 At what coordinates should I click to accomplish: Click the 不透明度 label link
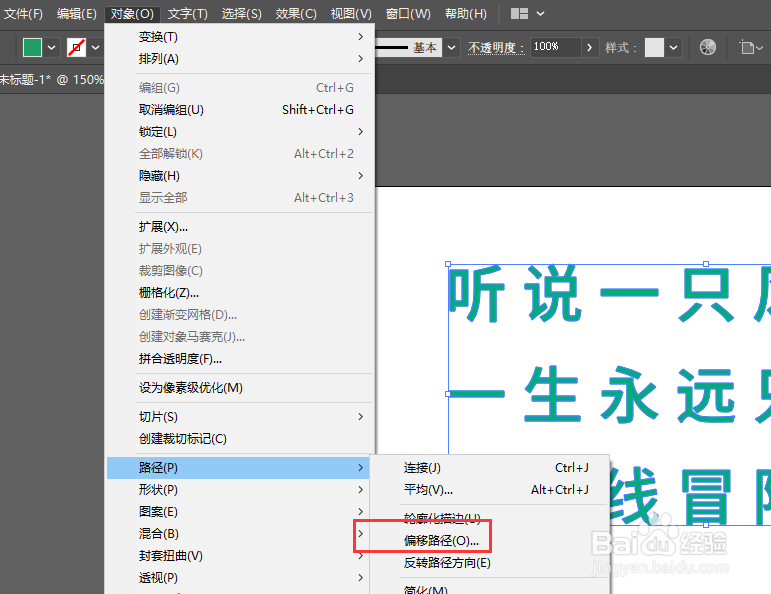click(496, 48)
